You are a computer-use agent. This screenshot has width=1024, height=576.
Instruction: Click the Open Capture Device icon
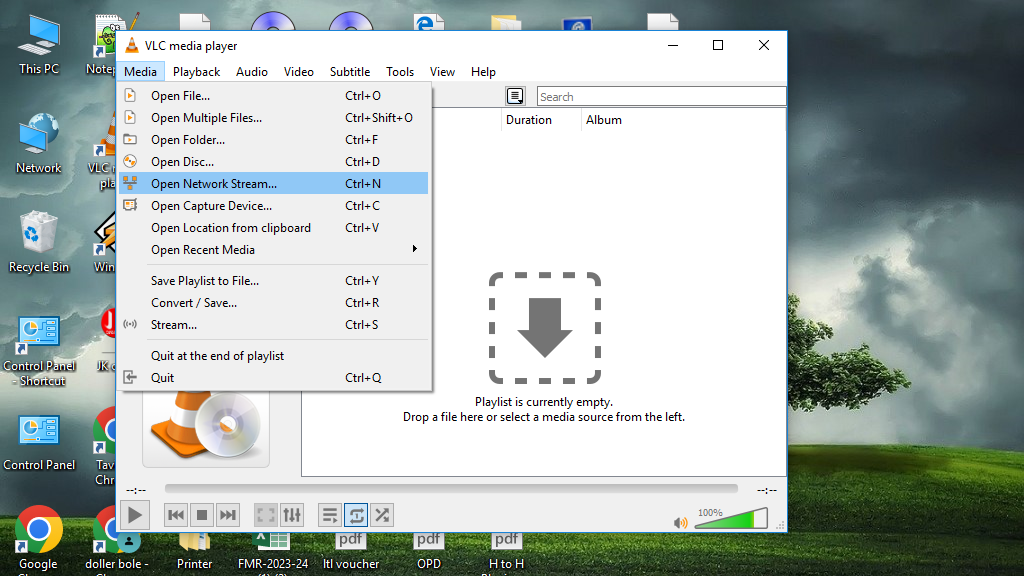[130, 205]
